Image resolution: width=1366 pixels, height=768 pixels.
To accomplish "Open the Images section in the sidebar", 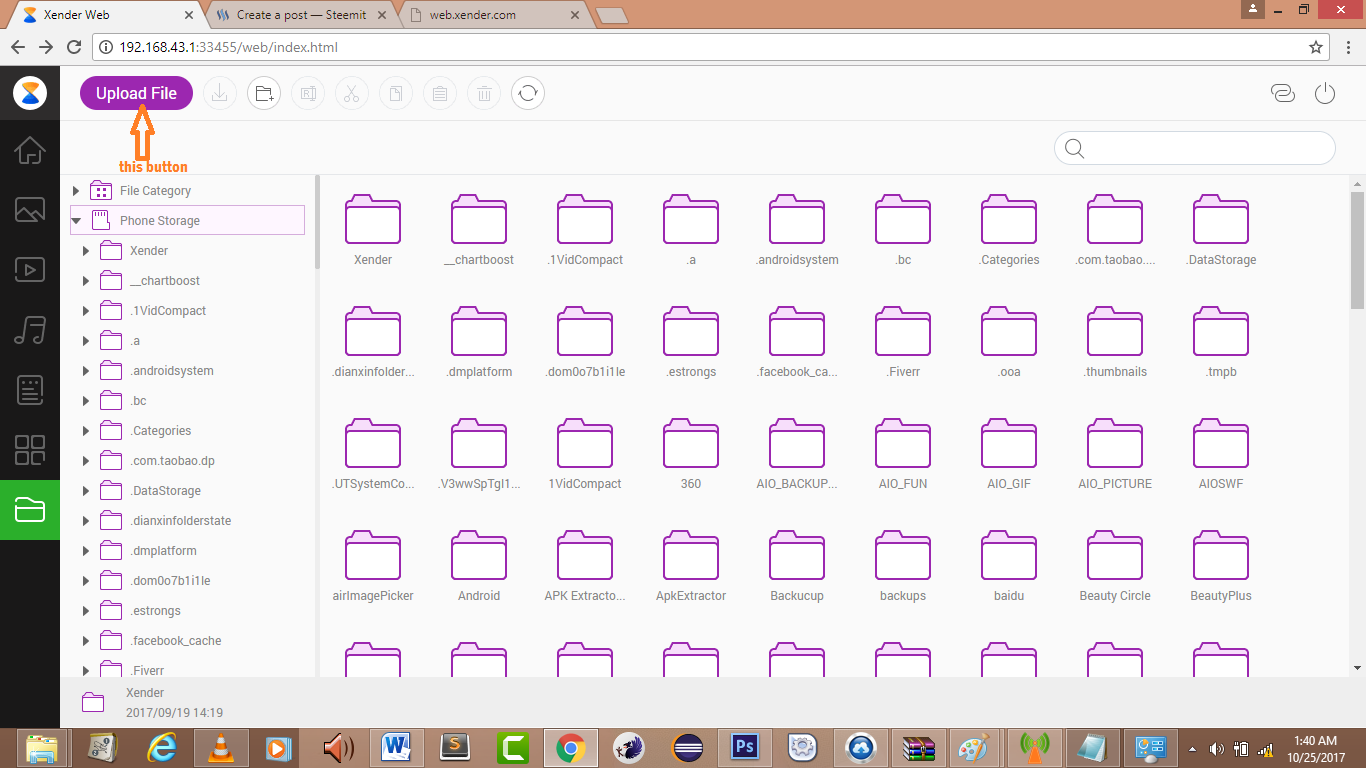I will click(30, 210).
